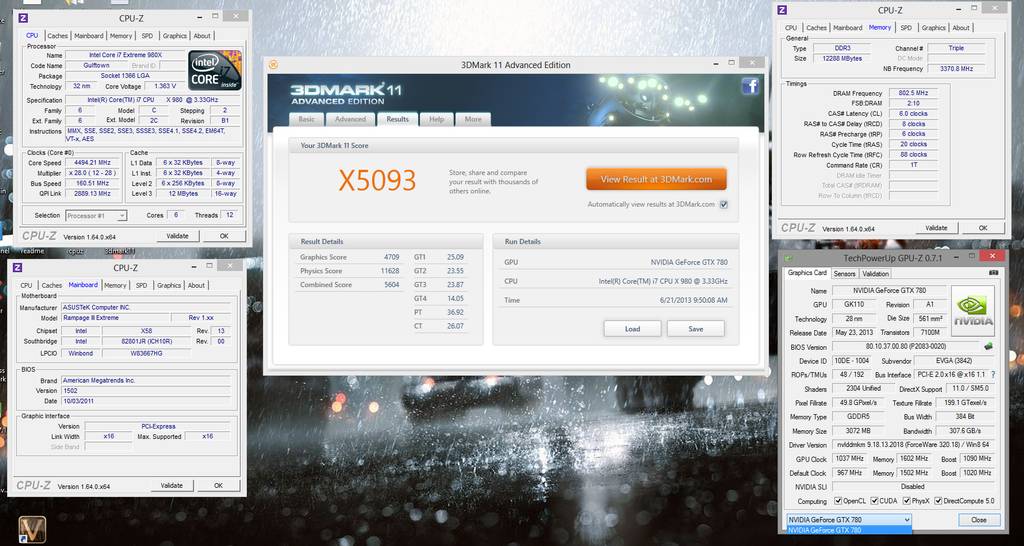
Task: Click the Save button in Run Details
Action: point(696,329)
